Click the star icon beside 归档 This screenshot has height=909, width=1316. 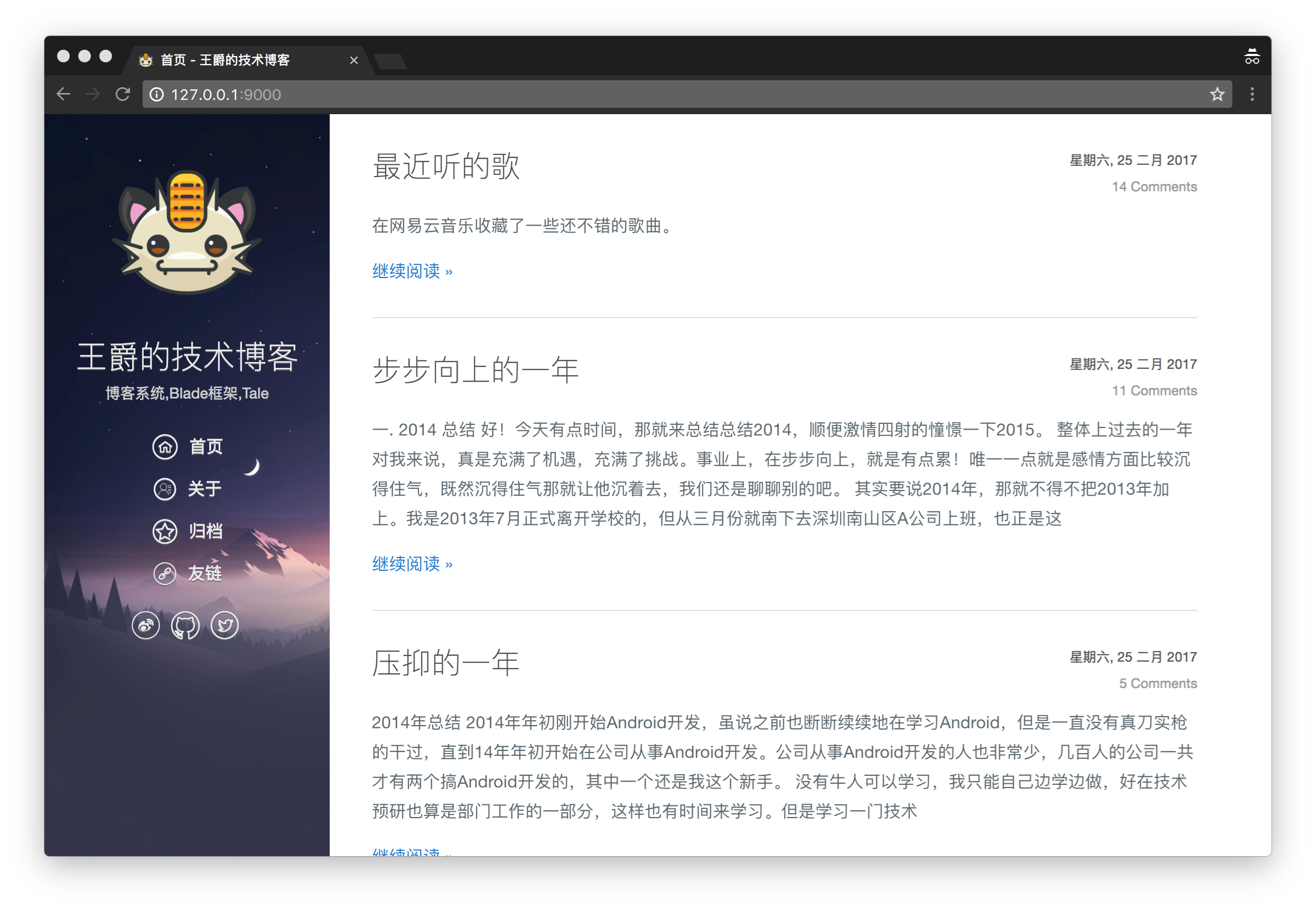[165, 531]
